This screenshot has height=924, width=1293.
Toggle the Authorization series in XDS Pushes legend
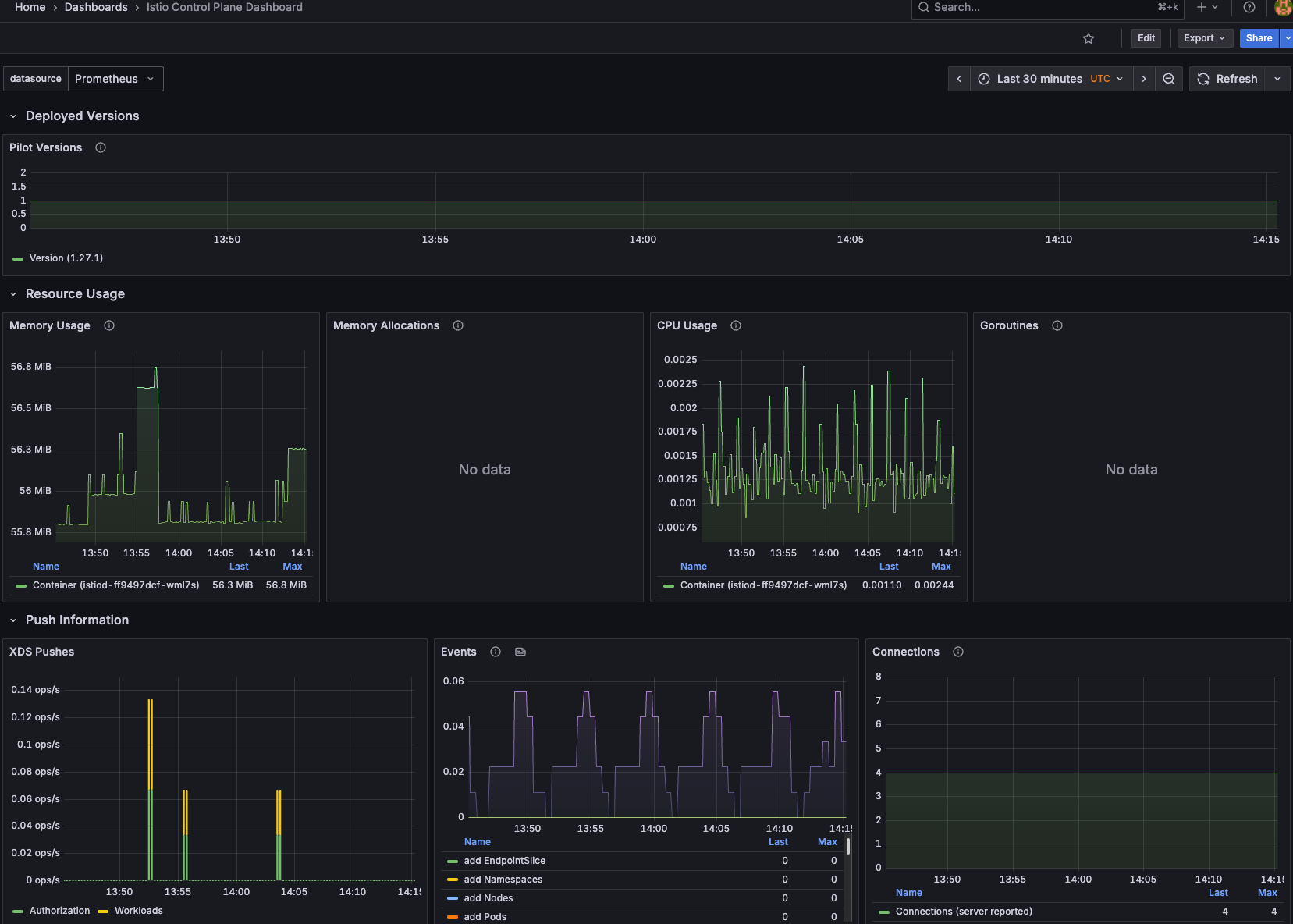[59, 910]
